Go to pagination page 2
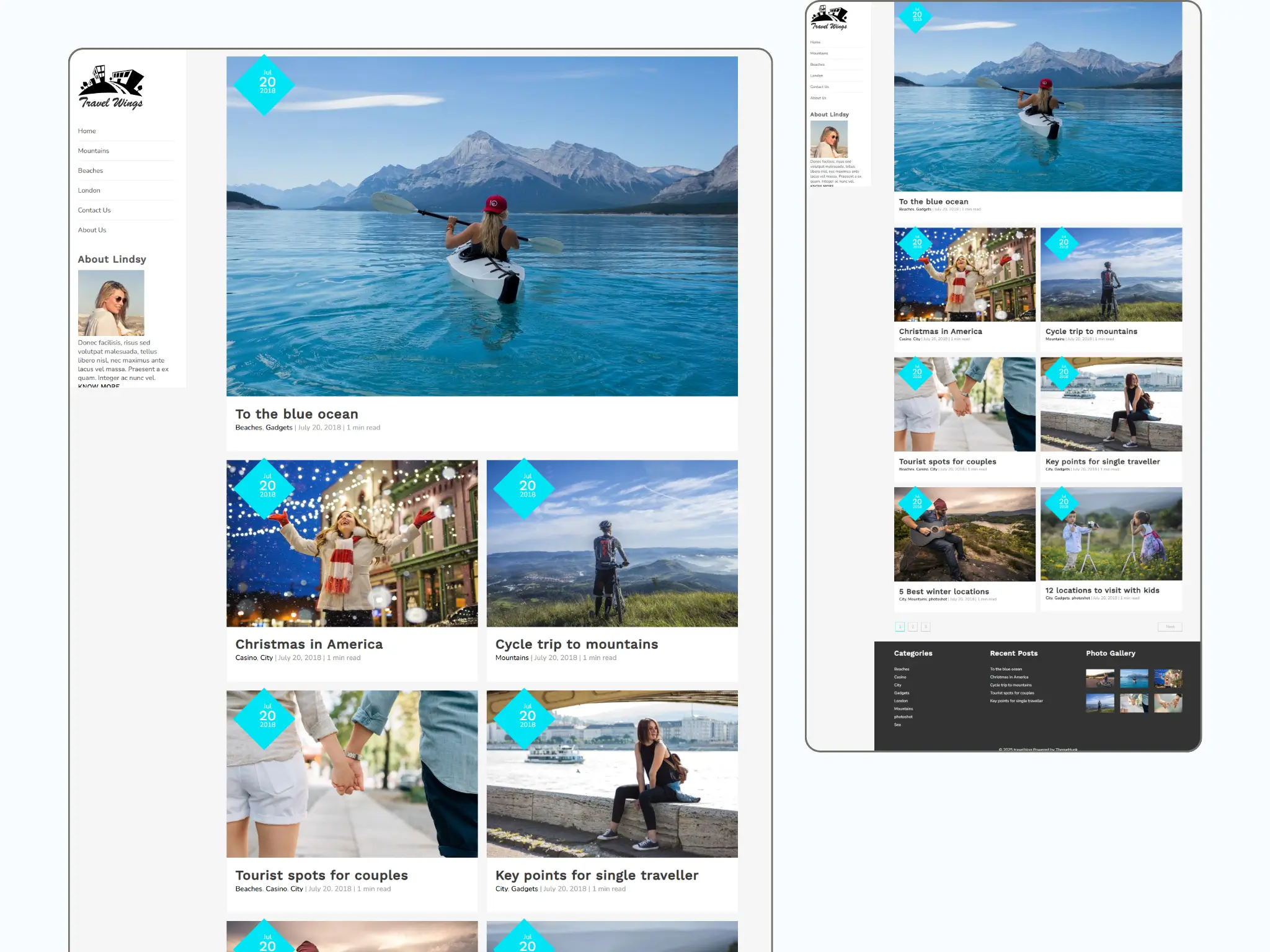The height and width of the screenshot is (952, 1270). click(x=913, y=627)
